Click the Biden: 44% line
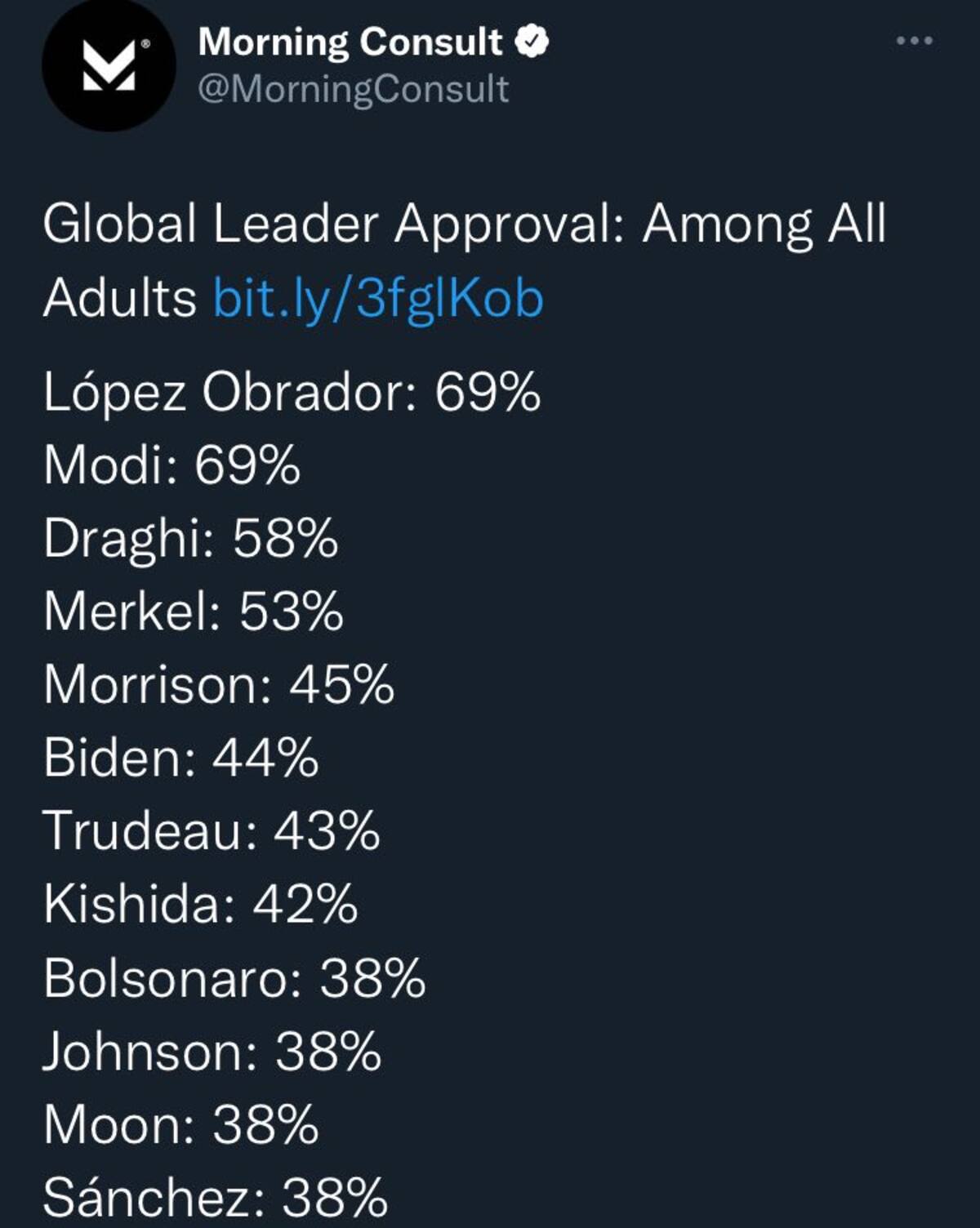Viewport: 980px width, 1228px height. [x=180, y=758]
